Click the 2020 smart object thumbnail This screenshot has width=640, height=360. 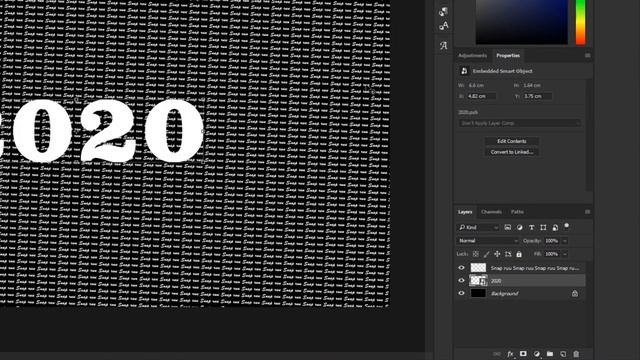[478, 280]
